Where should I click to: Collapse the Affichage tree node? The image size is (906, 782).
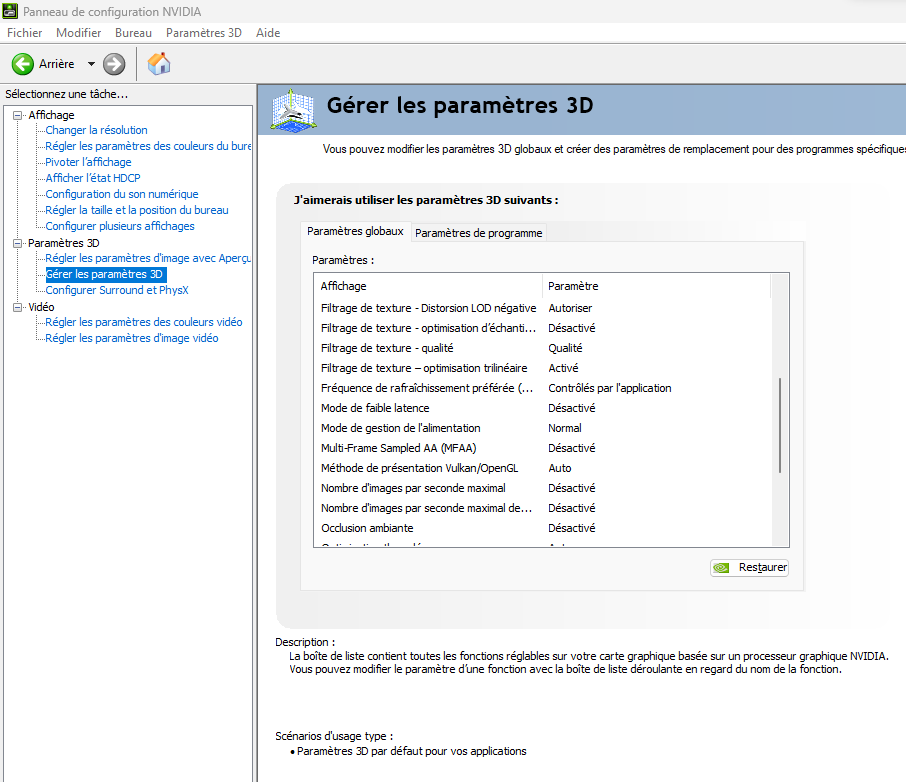[x=17, y=115]
